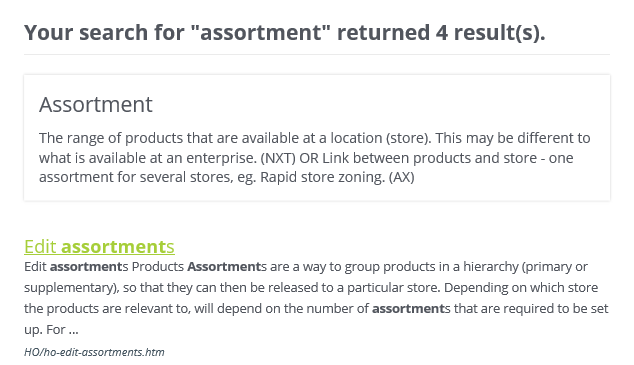Click 'supplementary)' word in the snippet
Image resolution: width=634 pixels, height=365 pixels.
(x=72, y=288)
